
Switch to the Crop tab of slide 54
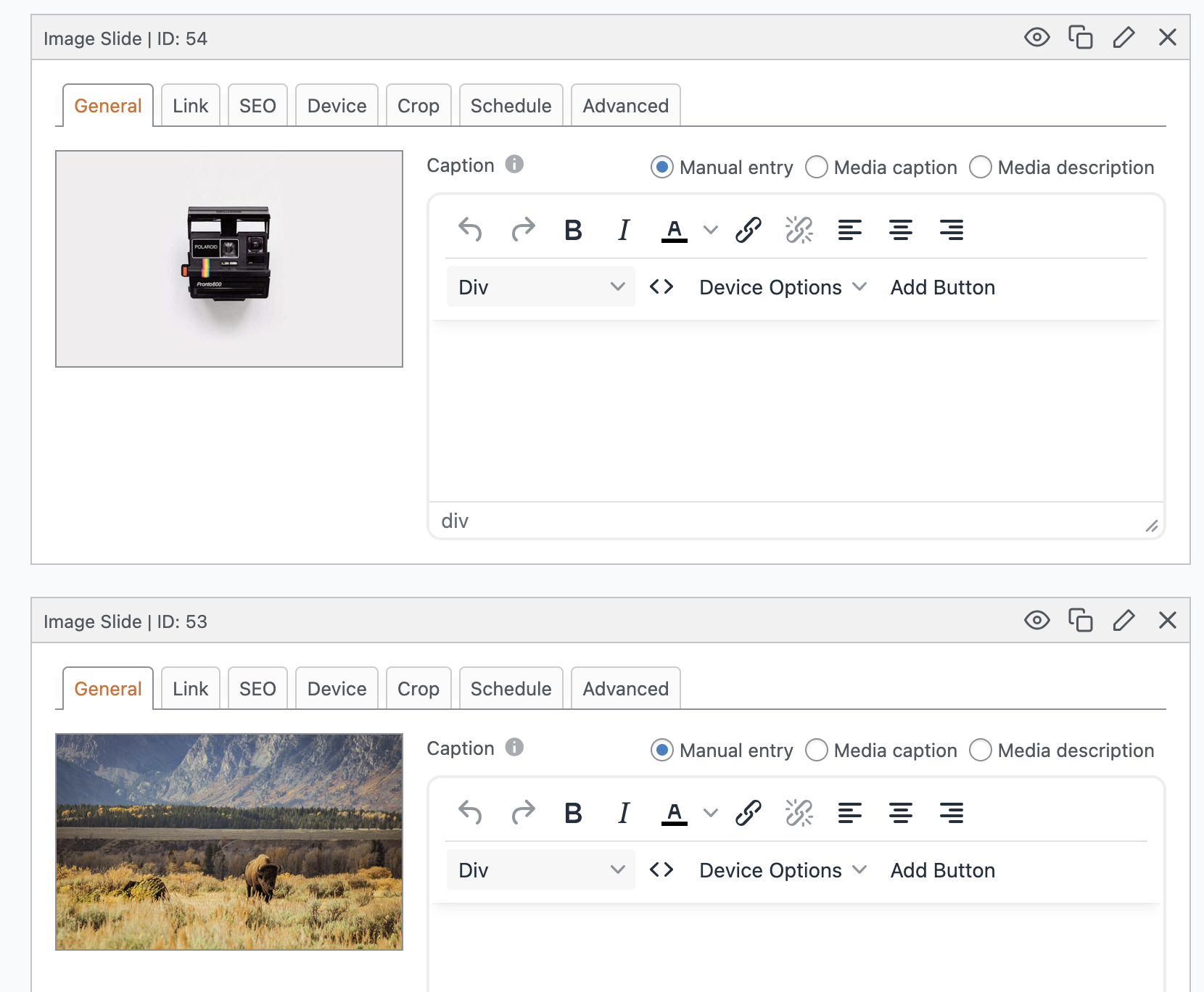point(418,105)
